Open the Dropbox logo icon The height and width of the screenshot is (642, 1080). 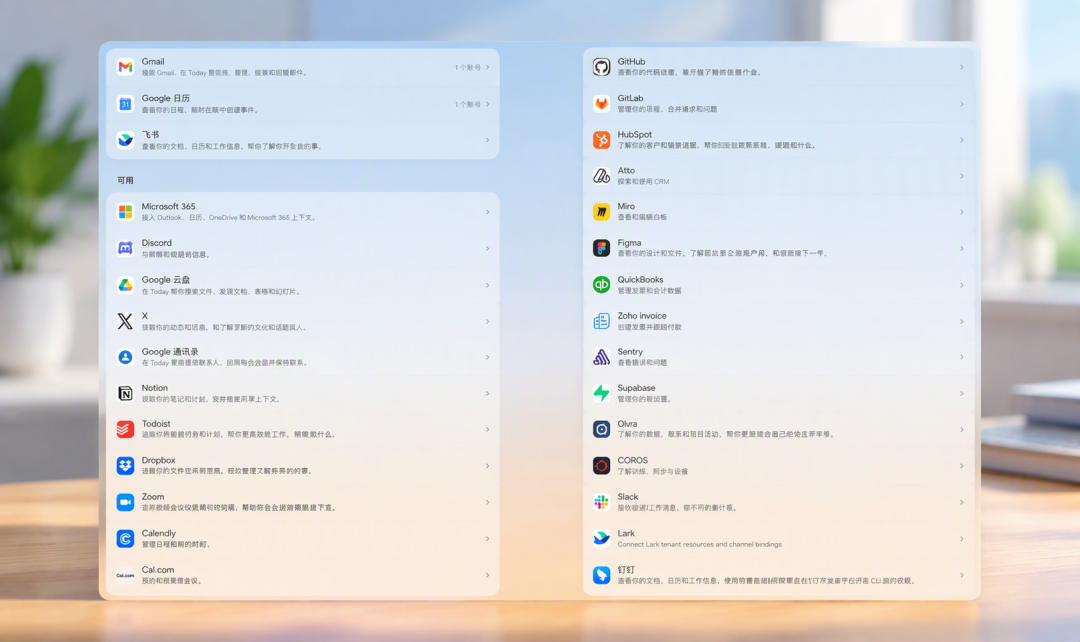coord(125,466)
